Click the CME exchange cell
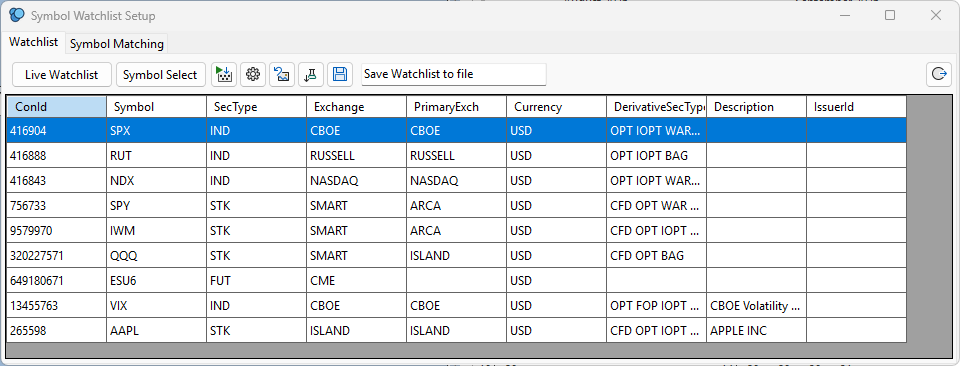The height and width of the screenshot is (366, 960). 356,280
